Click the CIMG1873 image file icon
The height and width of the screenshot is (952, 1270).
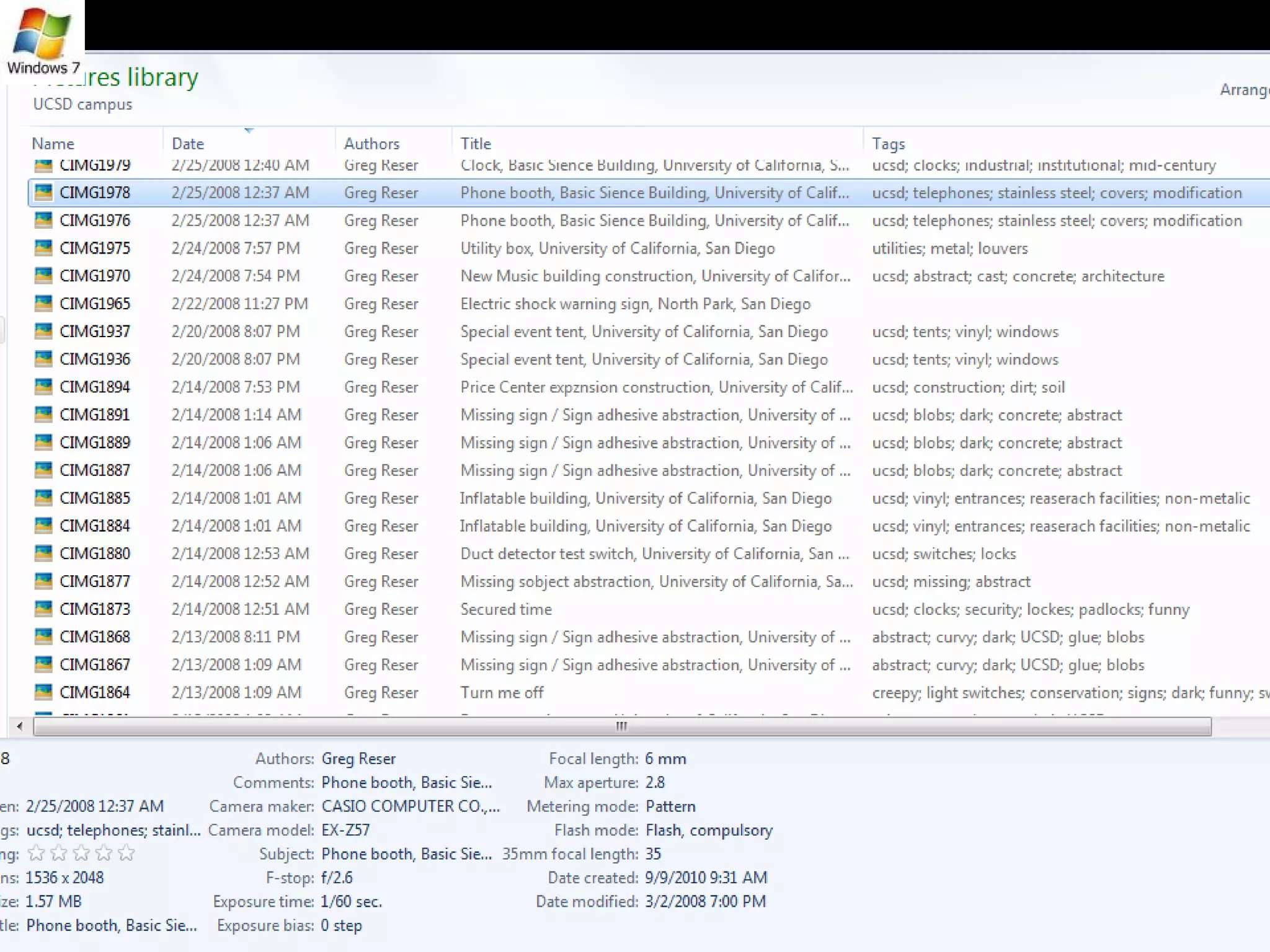pos(43,609)
